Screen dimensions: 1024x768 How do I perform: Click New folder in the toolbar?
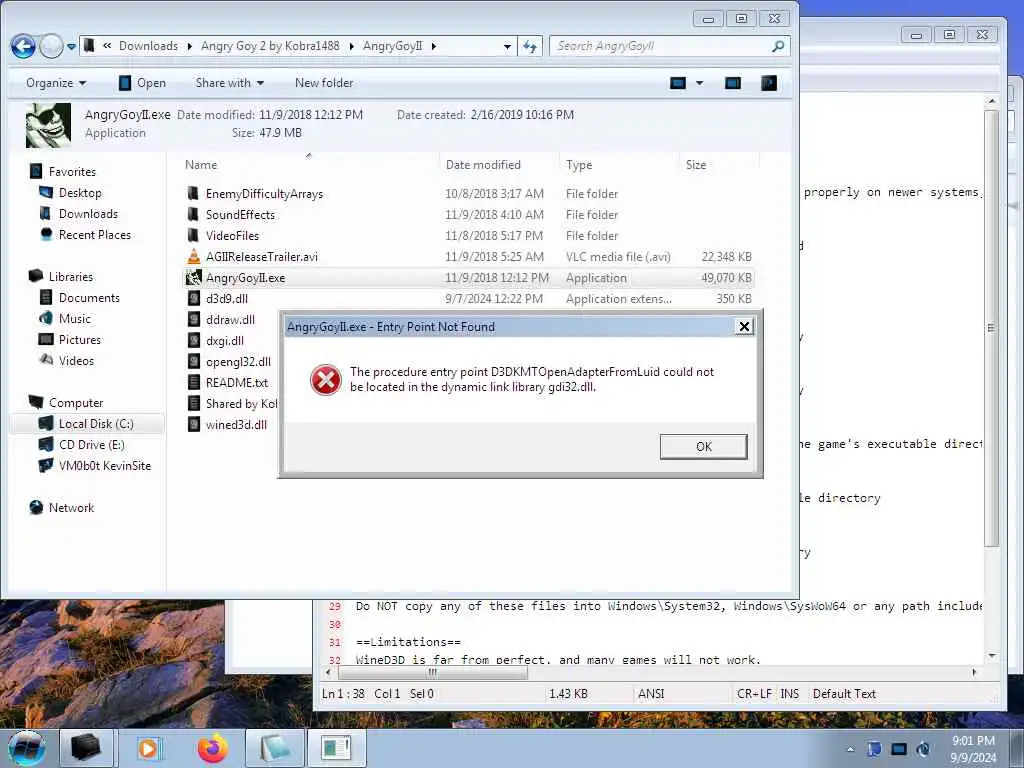click(324, 83)
